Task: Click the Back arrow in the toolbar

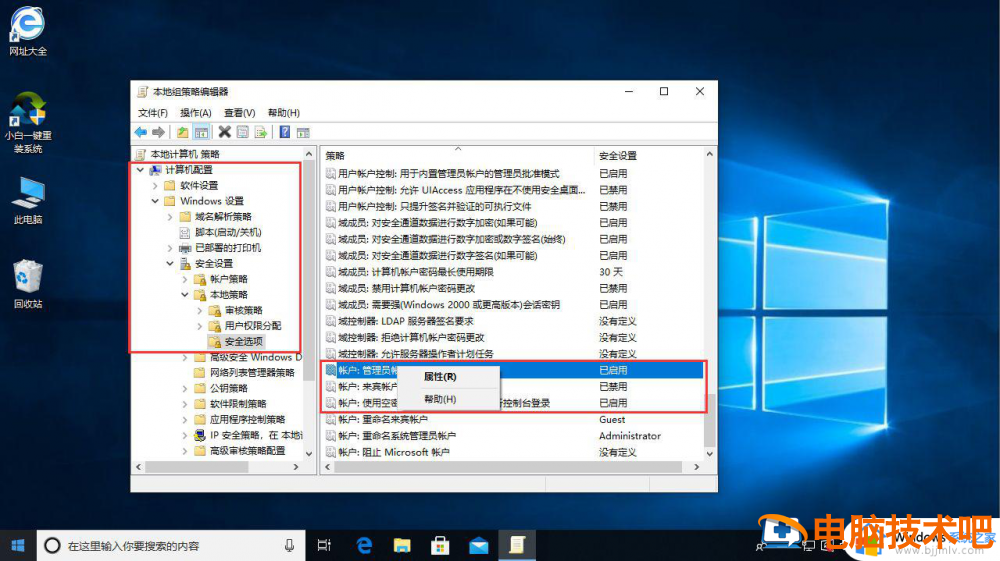Action: pos(141,132)
